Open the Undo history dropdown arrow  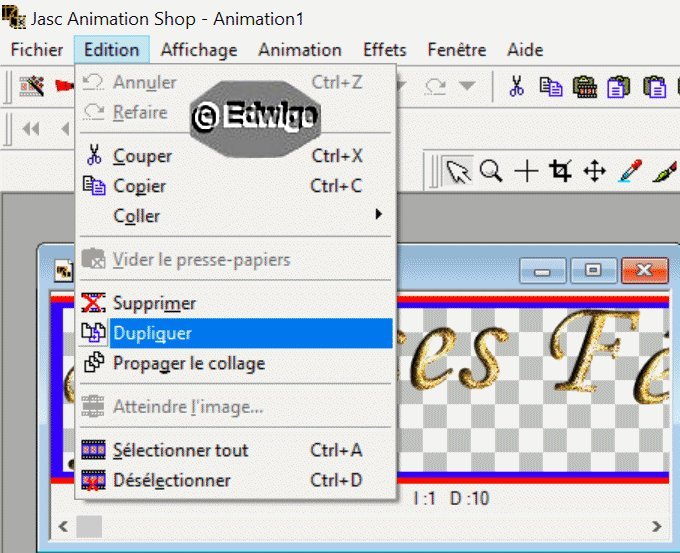[x=401, y=85]
